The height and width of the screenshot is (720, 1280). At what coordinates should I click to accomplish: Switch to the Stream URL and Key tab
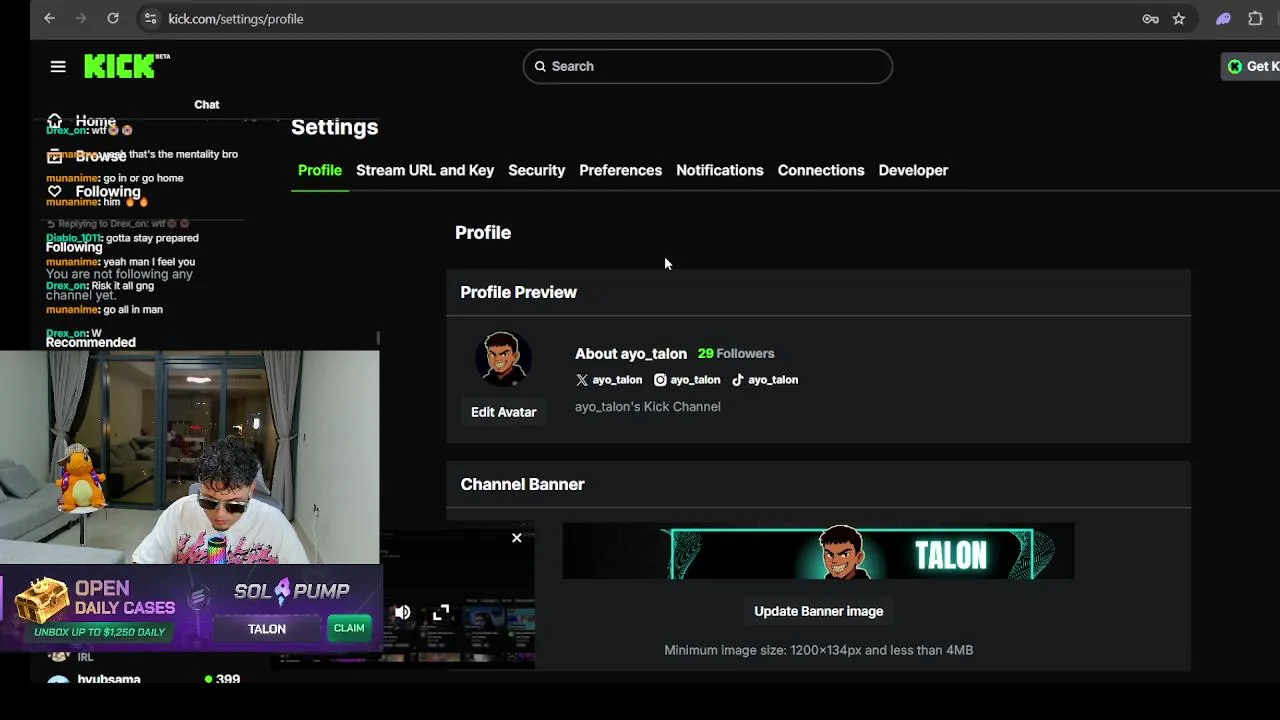[425, 170]
